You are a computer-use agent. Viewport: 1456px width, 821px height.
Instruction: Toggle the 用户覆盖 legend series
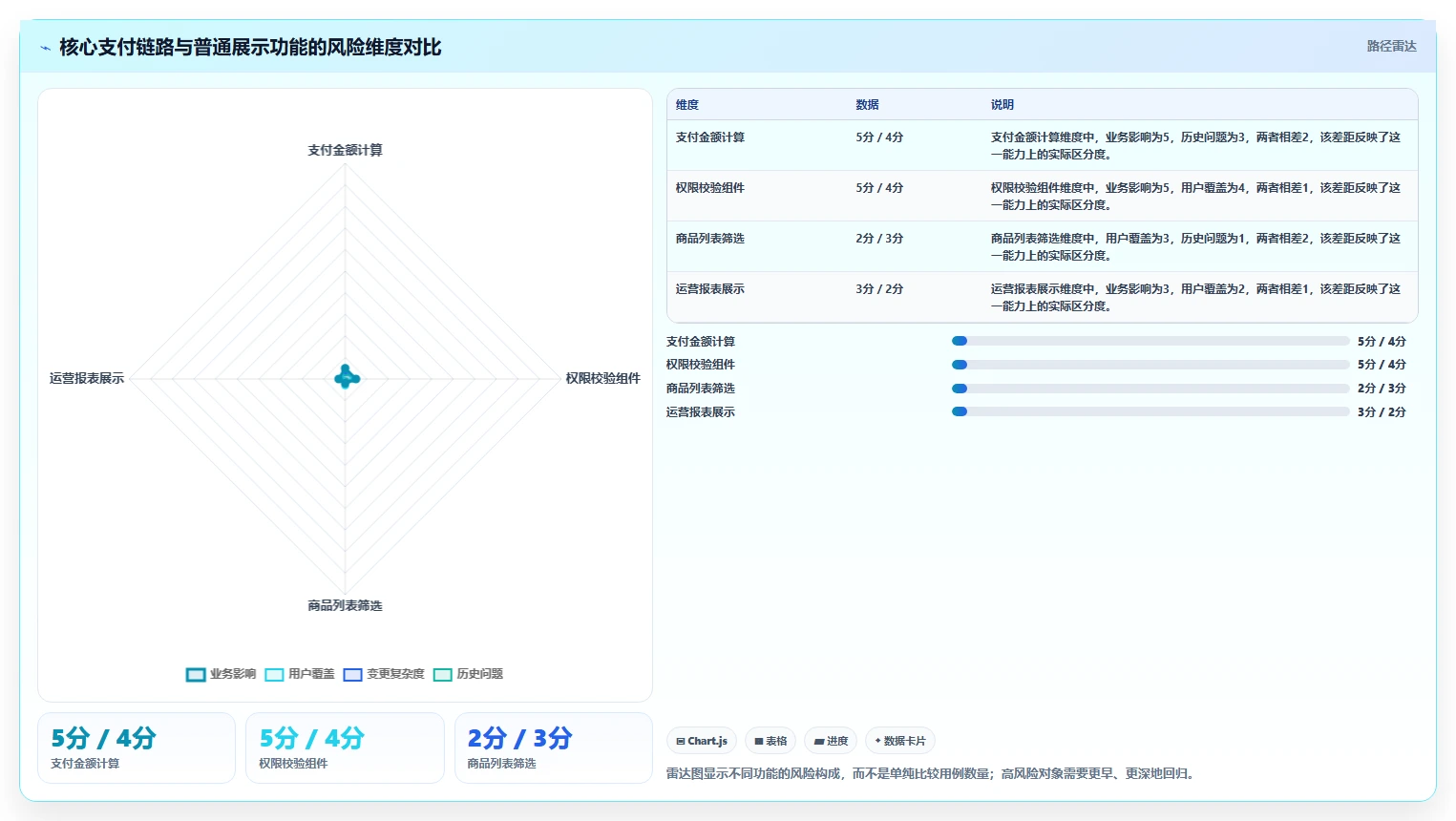[300, 674]
